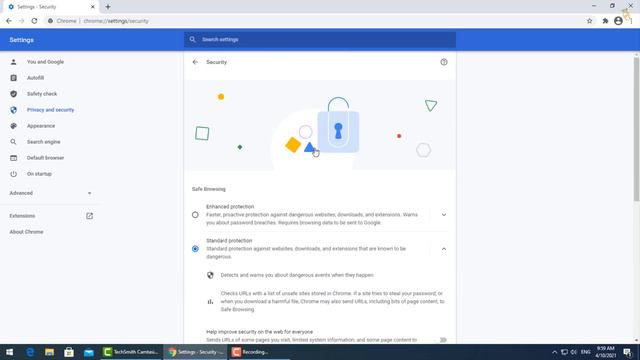Switch to TechSmith Camtasia taskbar button
Screen dimensions: 640x360
pyautogui.click(x=131, y=352)
